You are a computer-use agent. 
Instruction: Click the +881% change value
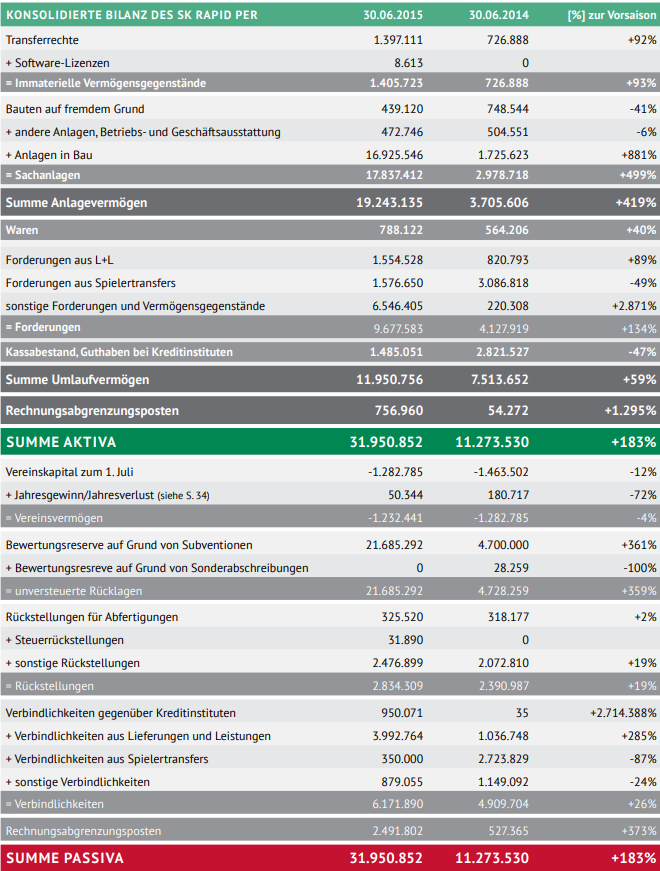(639, 155)
